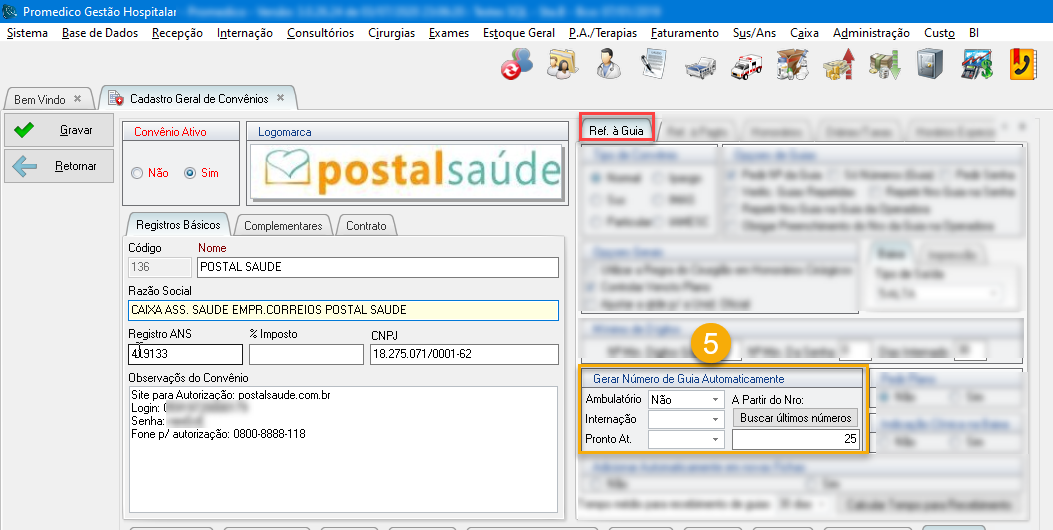Switch to the Complementares tab
This screenshot has width=1053, height=530.
point(283,226)
